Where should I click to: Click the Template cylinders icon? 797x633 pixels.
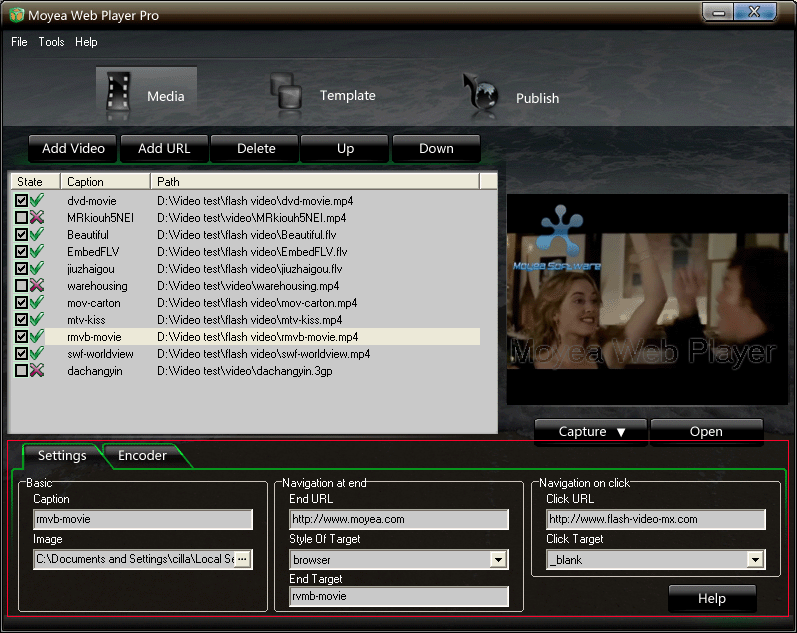point(286,91)
